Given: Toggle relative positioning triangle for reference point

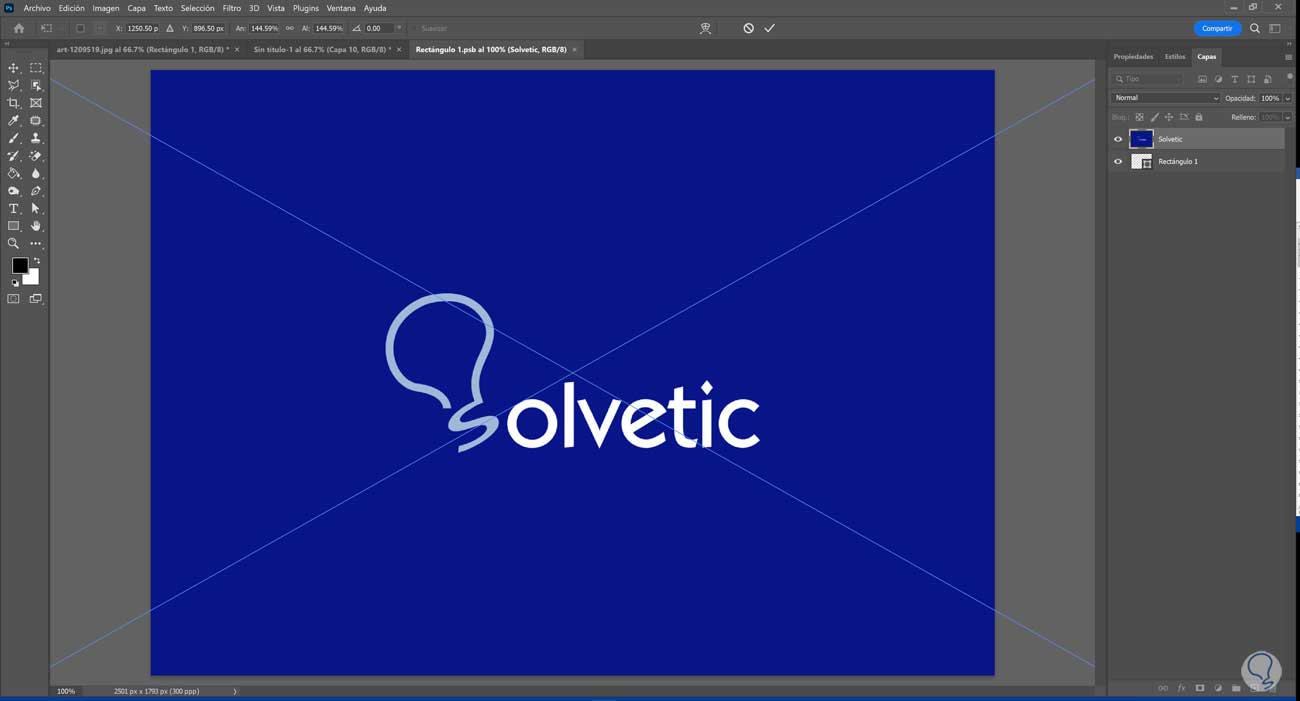Looking at the screenshot, I should (x=169, y=28).
